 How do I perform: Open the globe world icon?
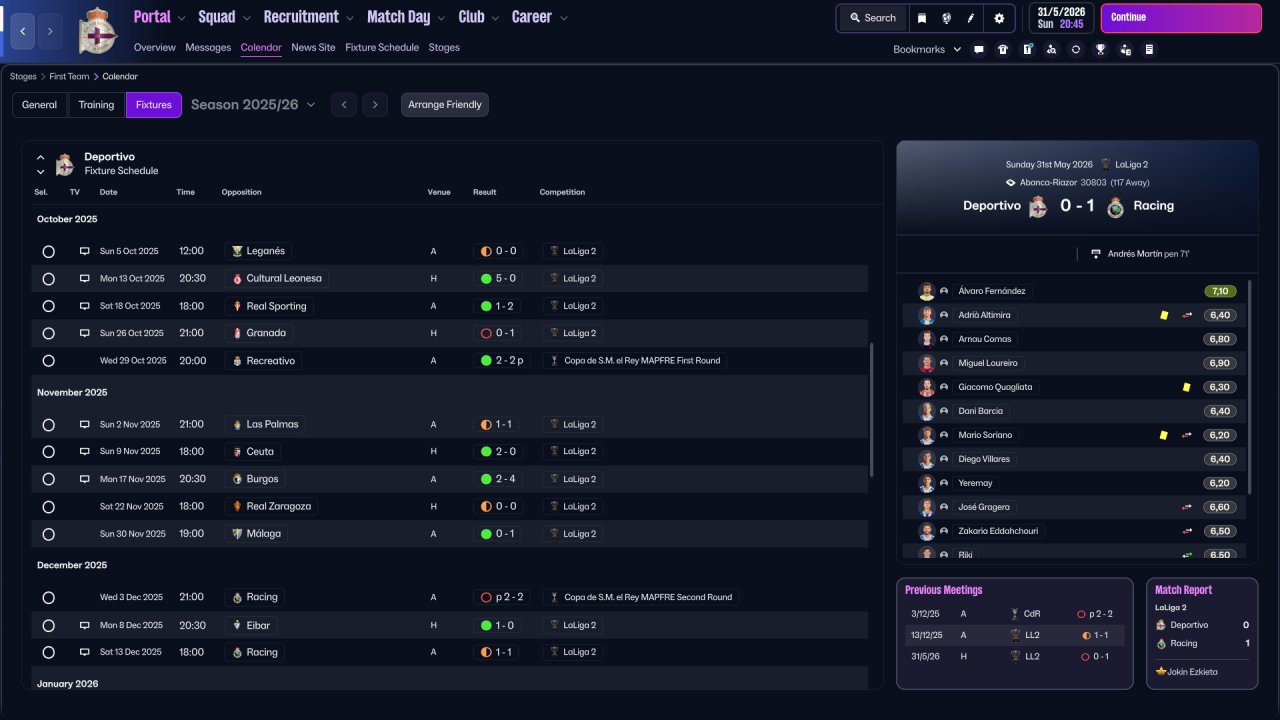point(946,18)
